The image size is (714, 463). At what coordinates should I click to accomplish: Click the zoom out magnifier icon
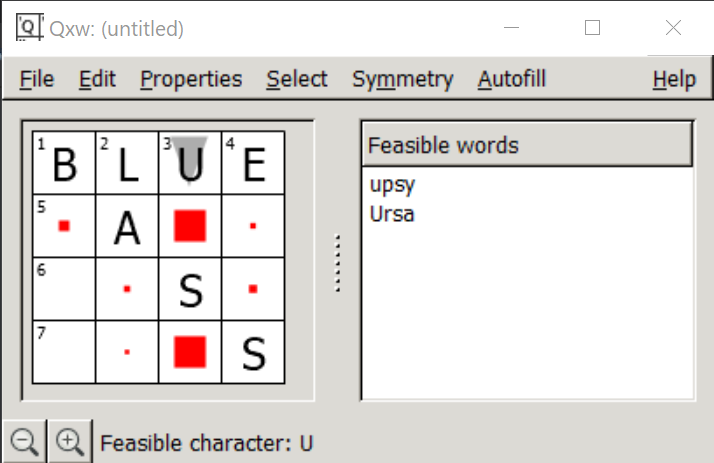pos(24,442)
